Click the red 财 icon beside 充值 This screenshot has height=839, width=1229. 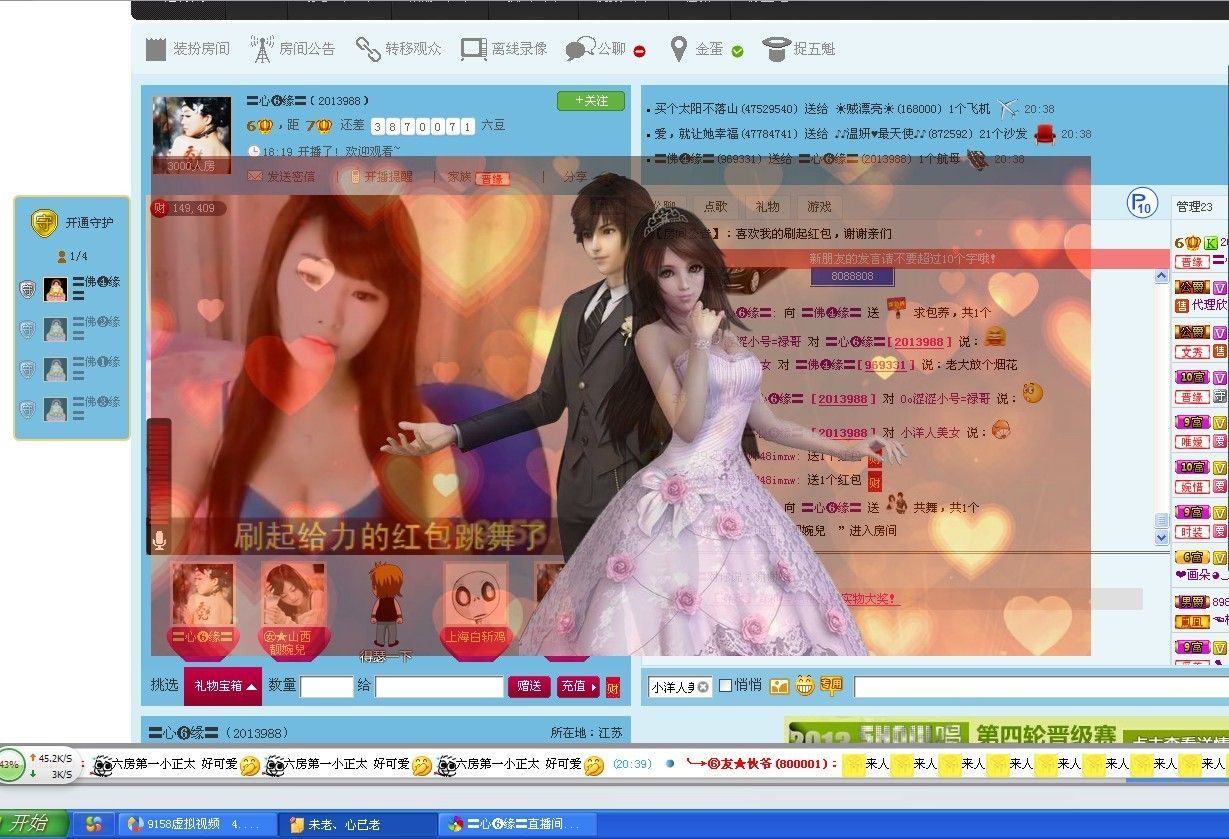(x=613, y=687)
